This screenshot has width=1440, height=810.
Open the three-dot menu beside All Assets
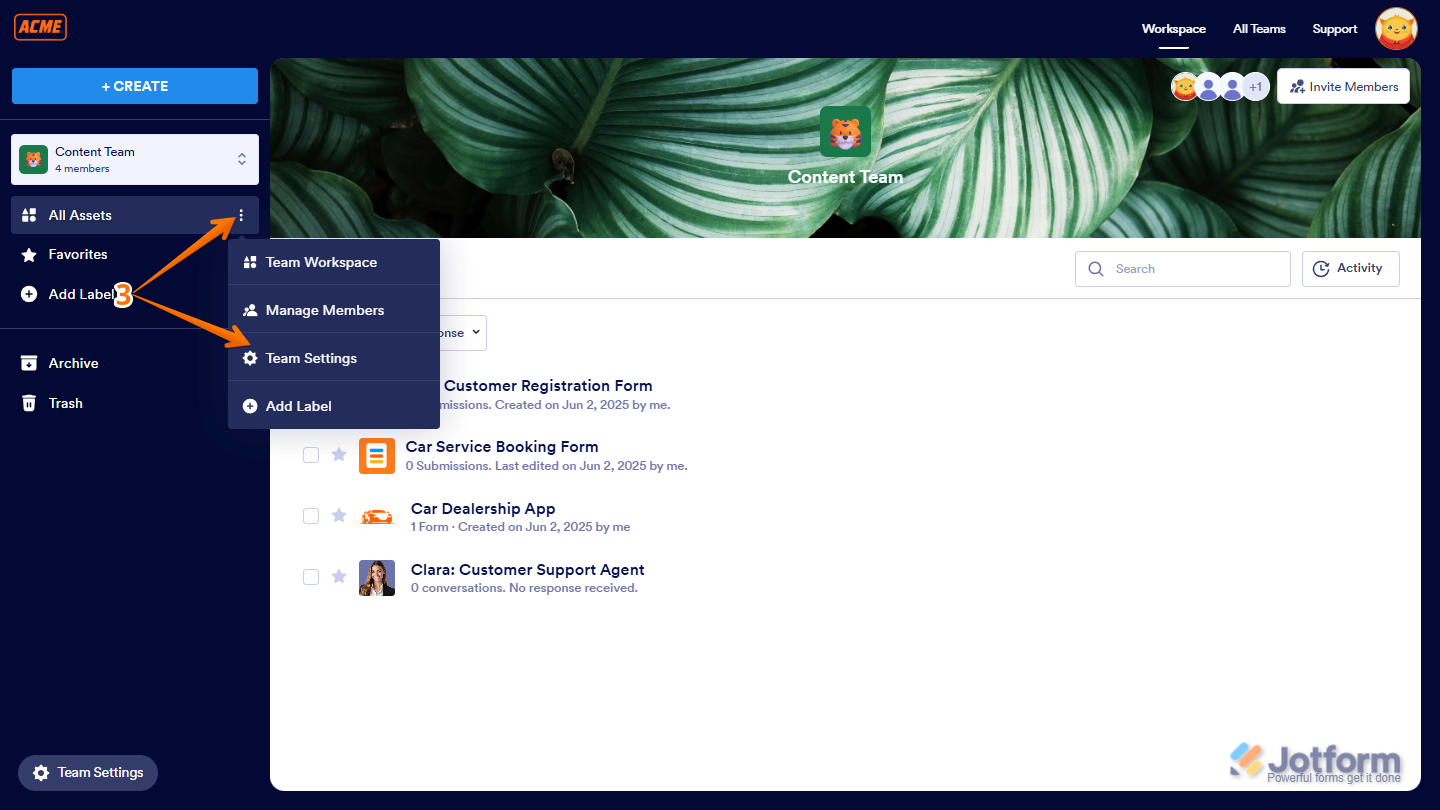pos(240,215)
